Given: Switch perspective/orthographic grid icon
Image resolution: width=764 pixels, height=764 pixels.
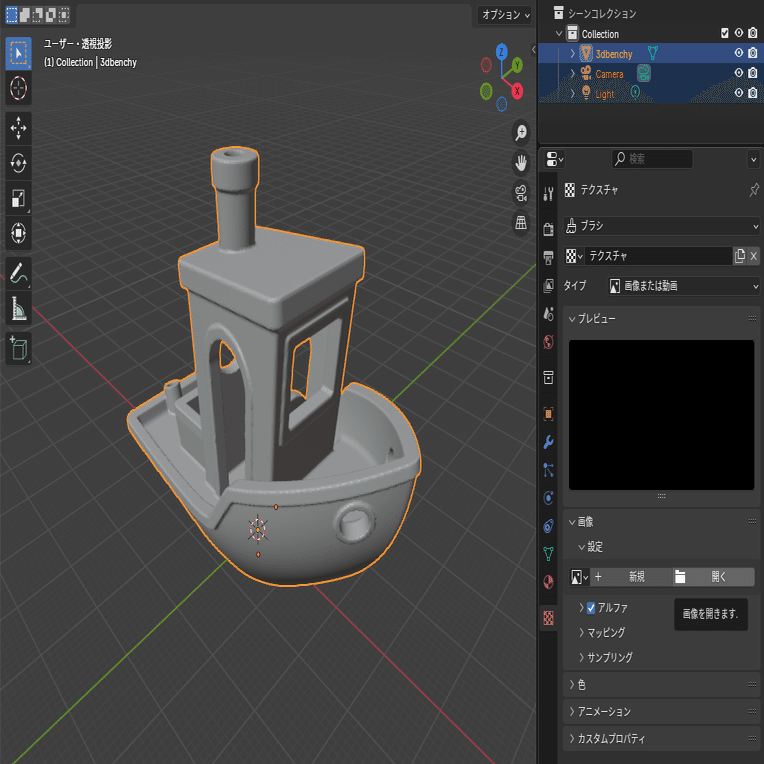Looking at the screenshot, I should click(521, 223).
